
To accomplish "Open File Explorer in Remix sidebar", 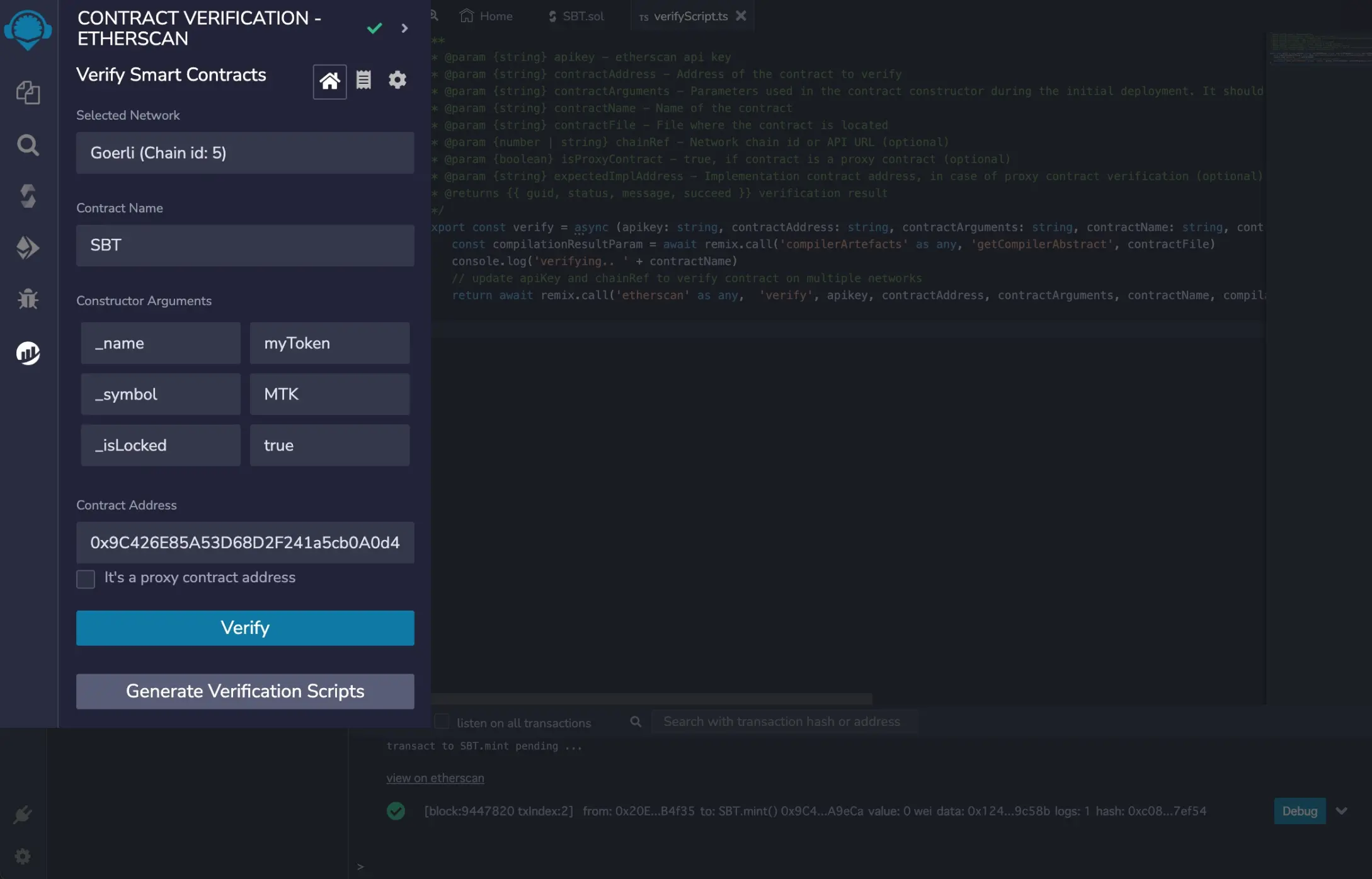I will click(28, 93).
